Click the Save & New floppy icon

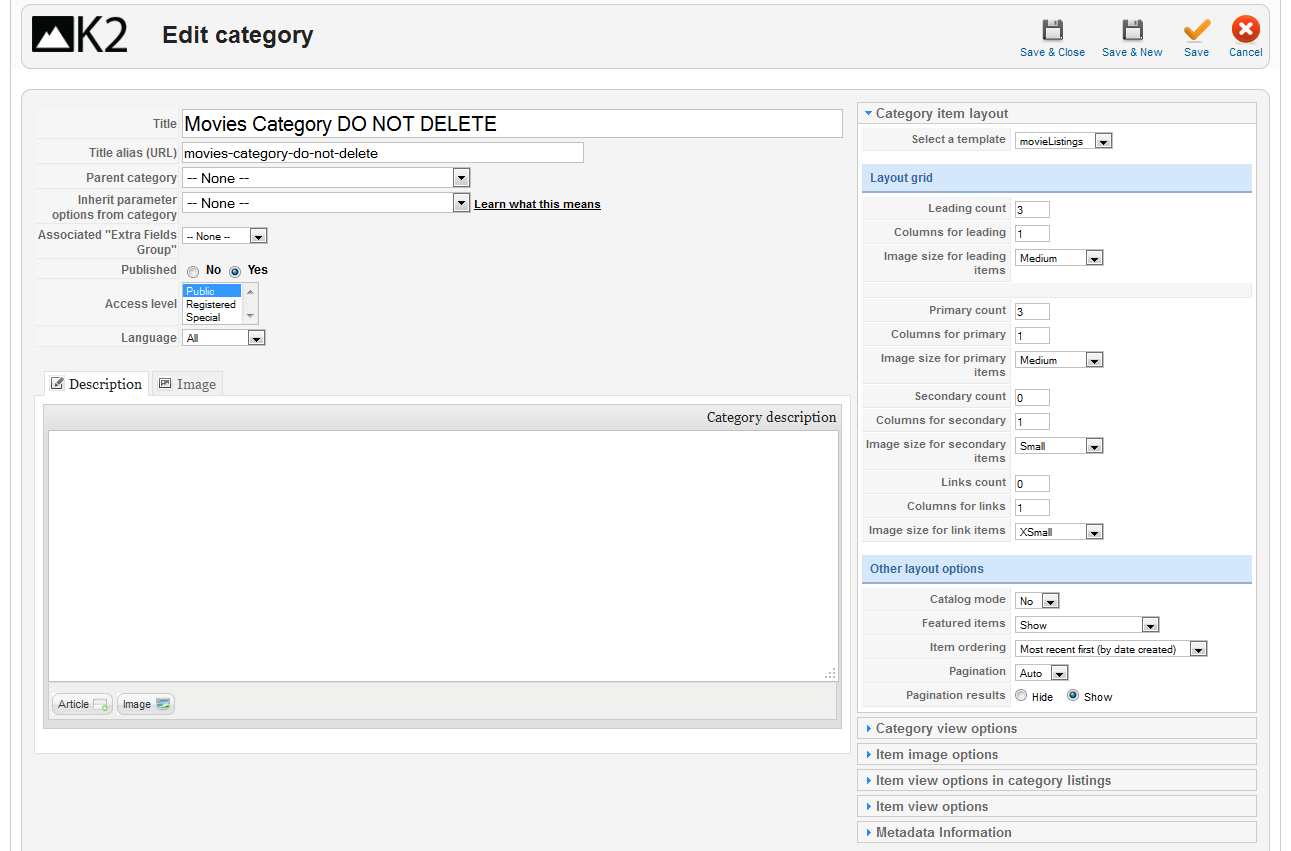click(1132, 30)
